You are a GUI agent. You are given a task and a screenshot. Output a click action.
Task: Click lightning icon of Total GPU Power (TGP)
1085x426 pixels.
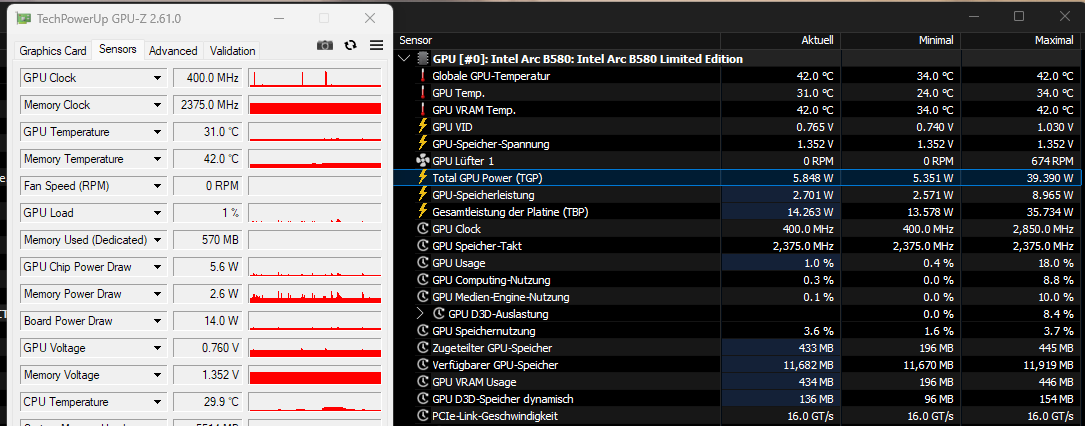(423, 178)
